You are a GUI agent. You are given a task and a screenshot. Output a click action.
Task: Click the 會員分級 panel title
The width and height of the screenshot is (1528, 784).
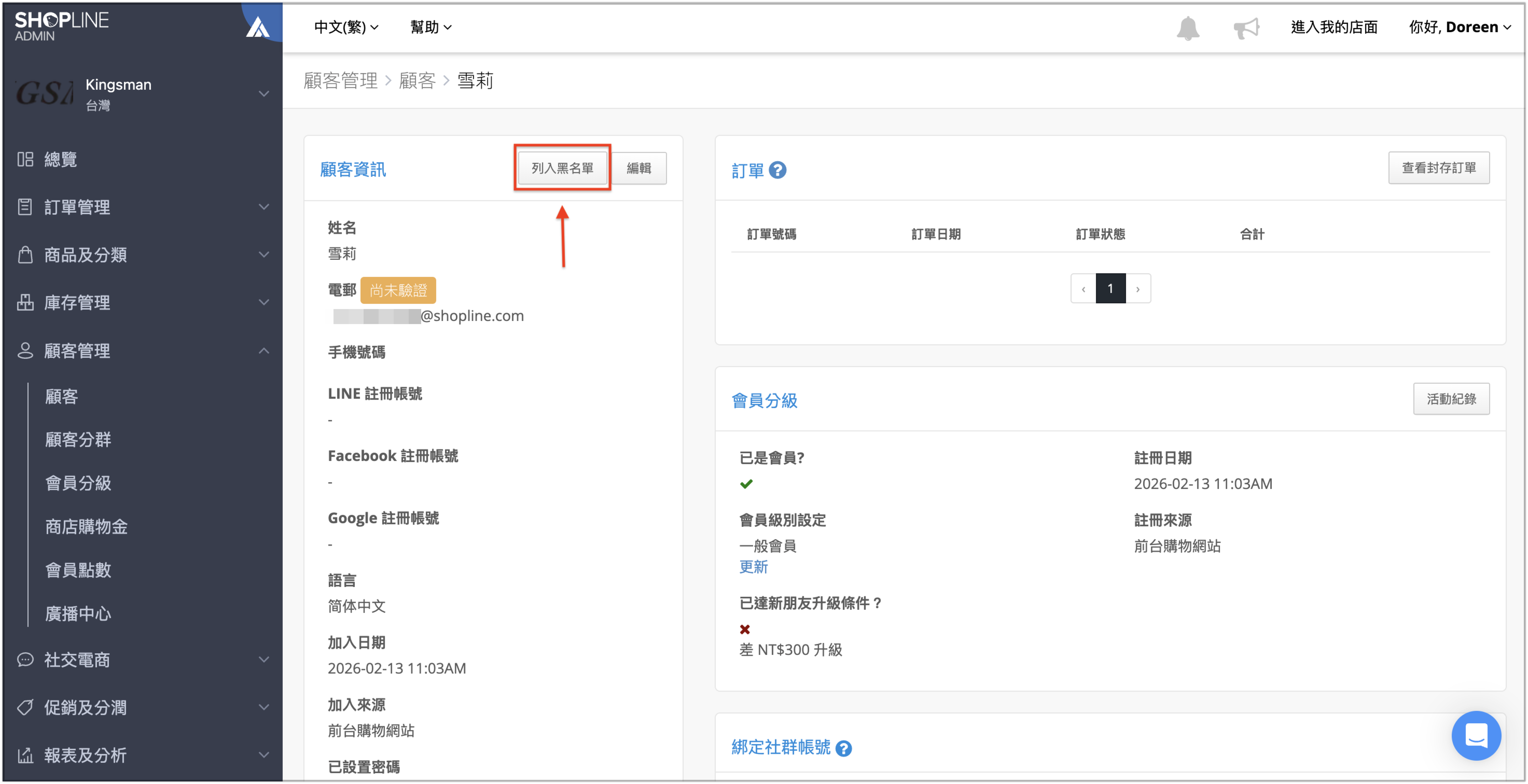[x=764, y=400]
